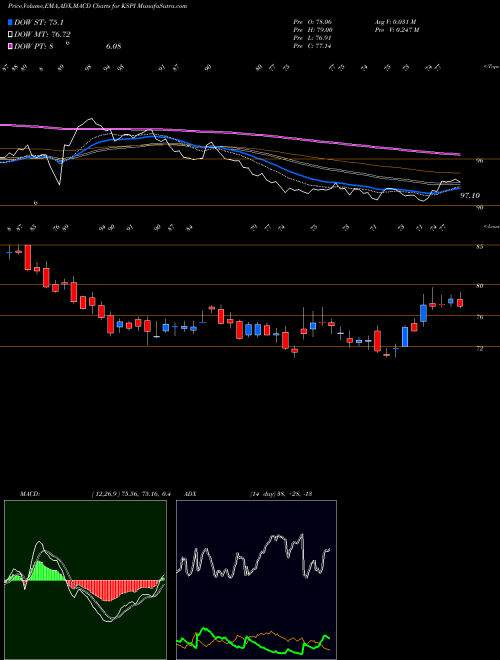Click the '80' price axis label
Image resolution: width=500 pixels, height=660 pixels.
(479, 286)
